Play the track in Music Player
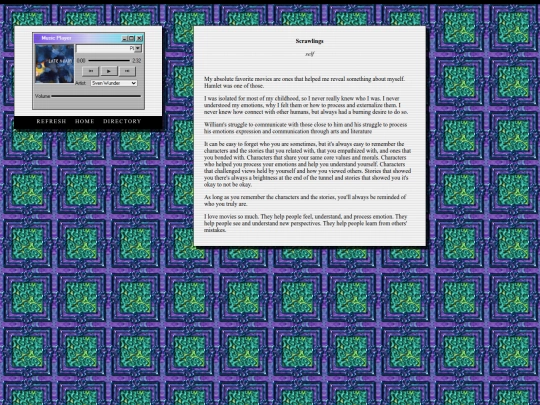Image resolution: width=540 pixels, height=405 pixels. [109, 71]
